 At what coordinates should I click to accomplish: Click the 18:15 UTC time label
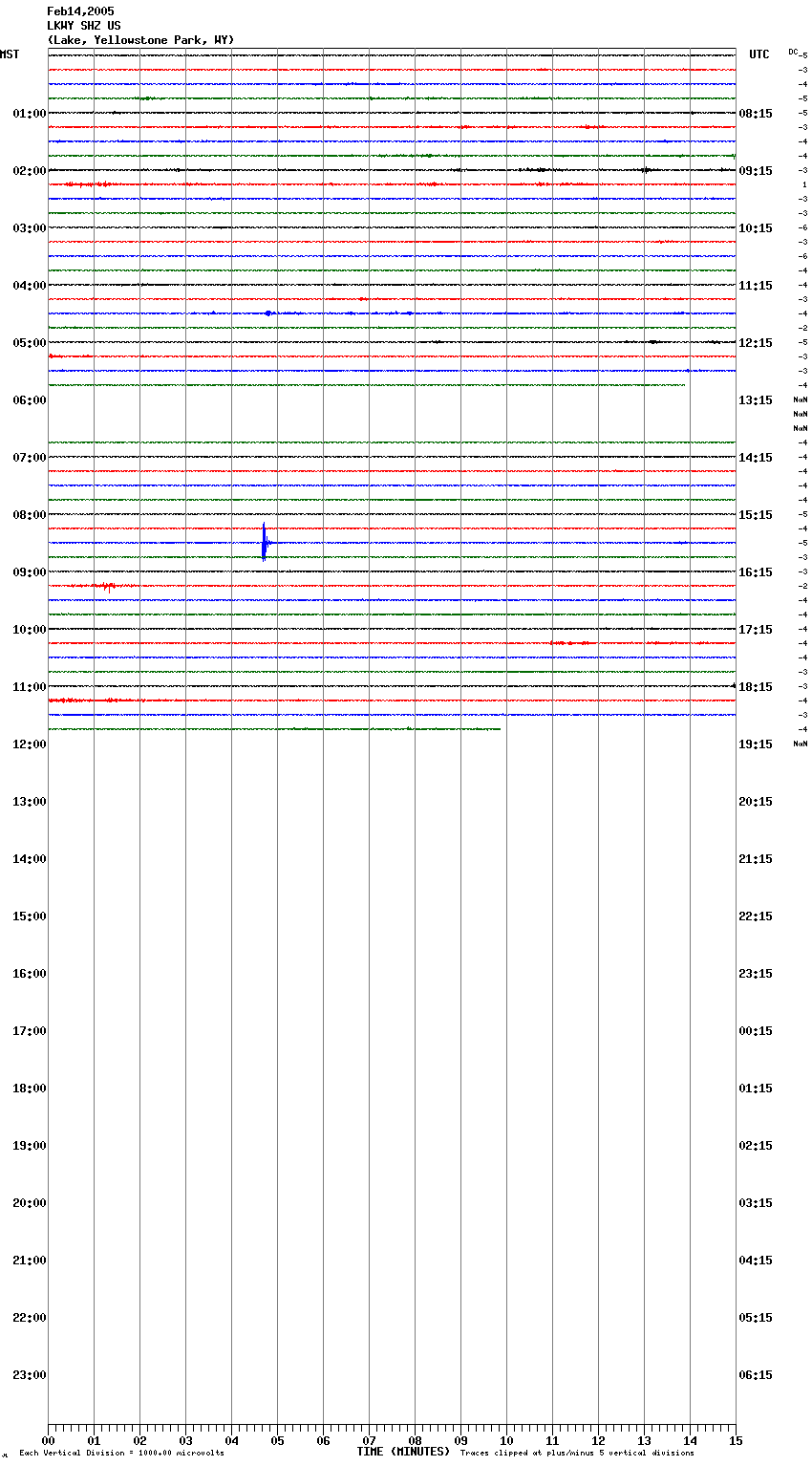click(x=756, y=687)
